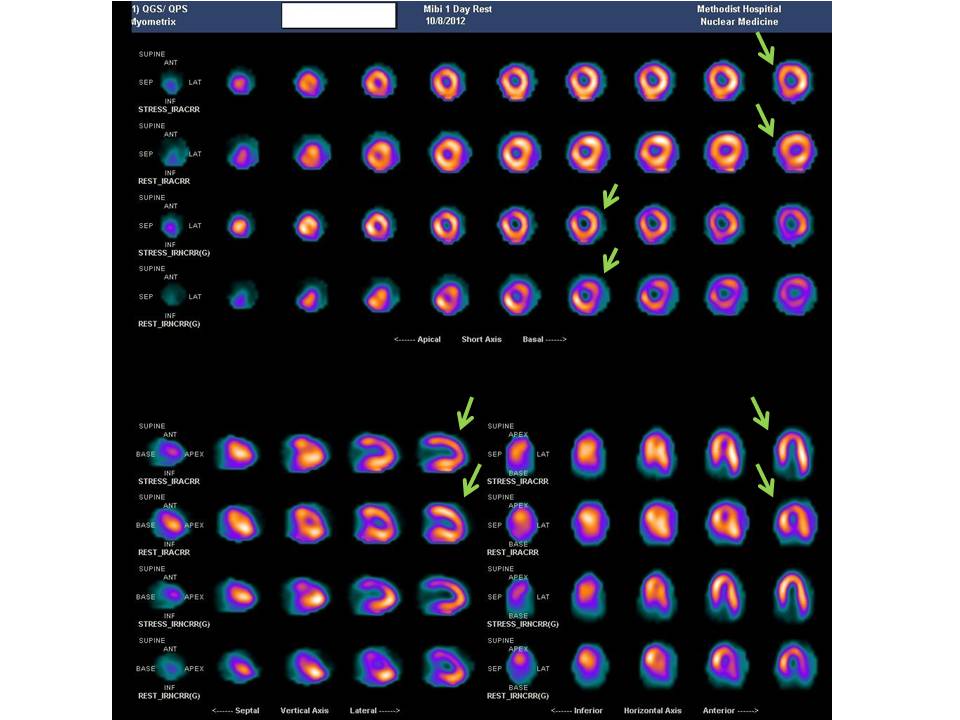Click the green arrow over the STRESS_IRNCRR(G) mid slice

(x=610, y=197)
